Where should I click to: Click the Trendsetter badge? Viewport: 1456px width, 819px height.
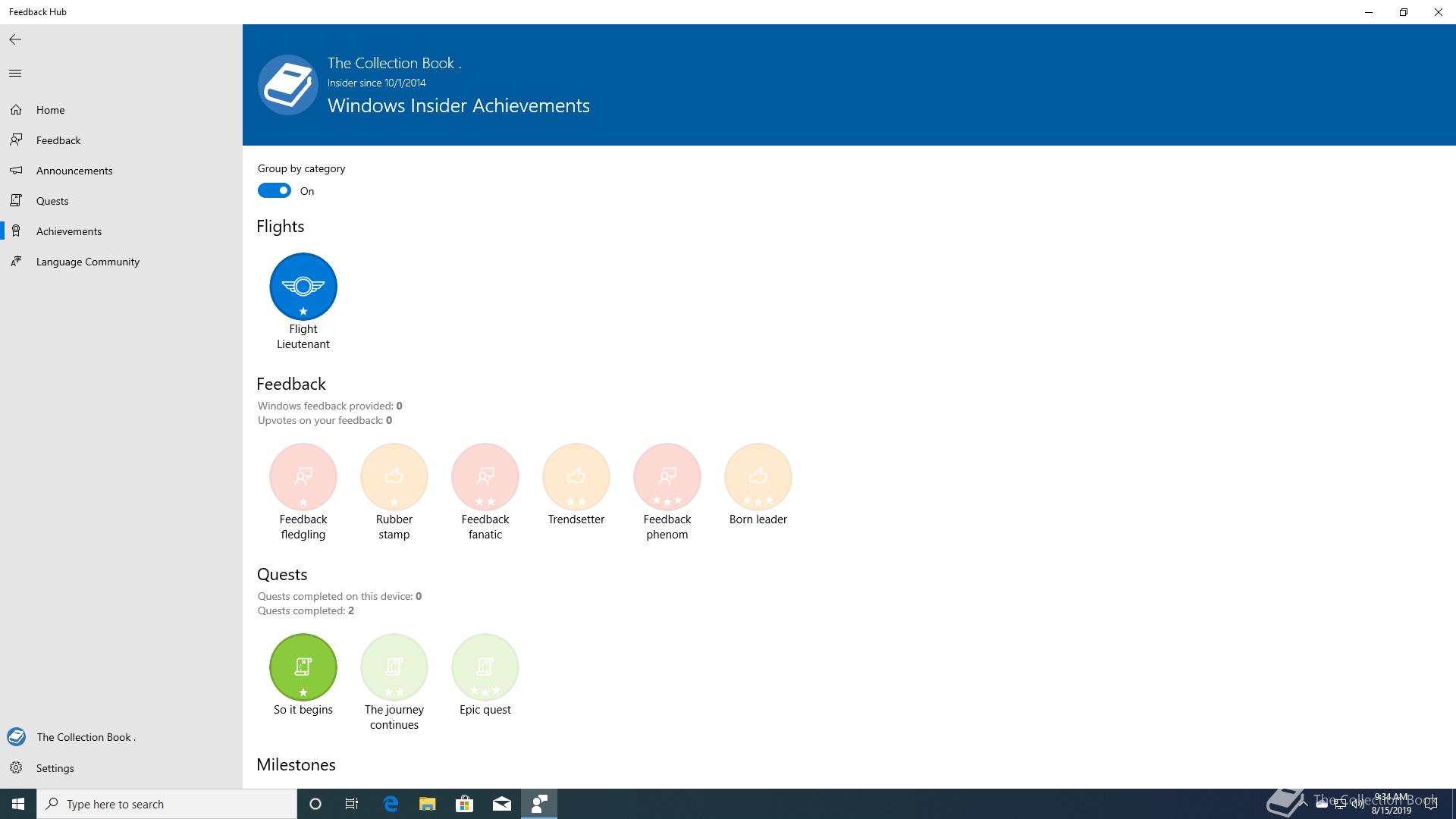576,477
